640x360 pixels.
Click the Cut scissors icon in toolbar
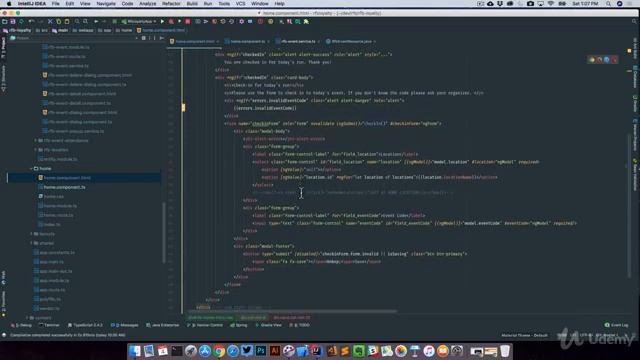coord(50,21)
